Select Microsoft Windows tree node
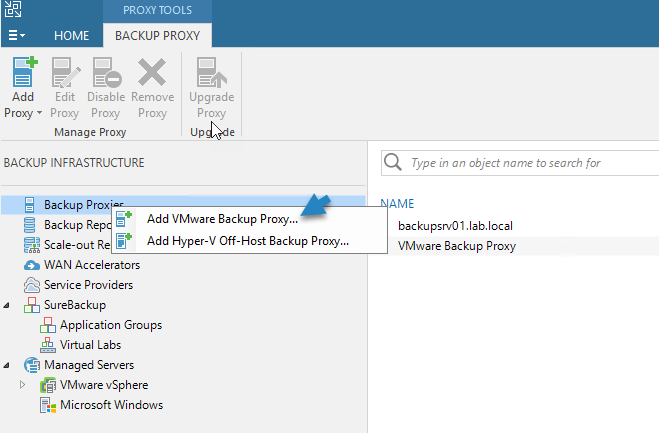 [111, 405]
